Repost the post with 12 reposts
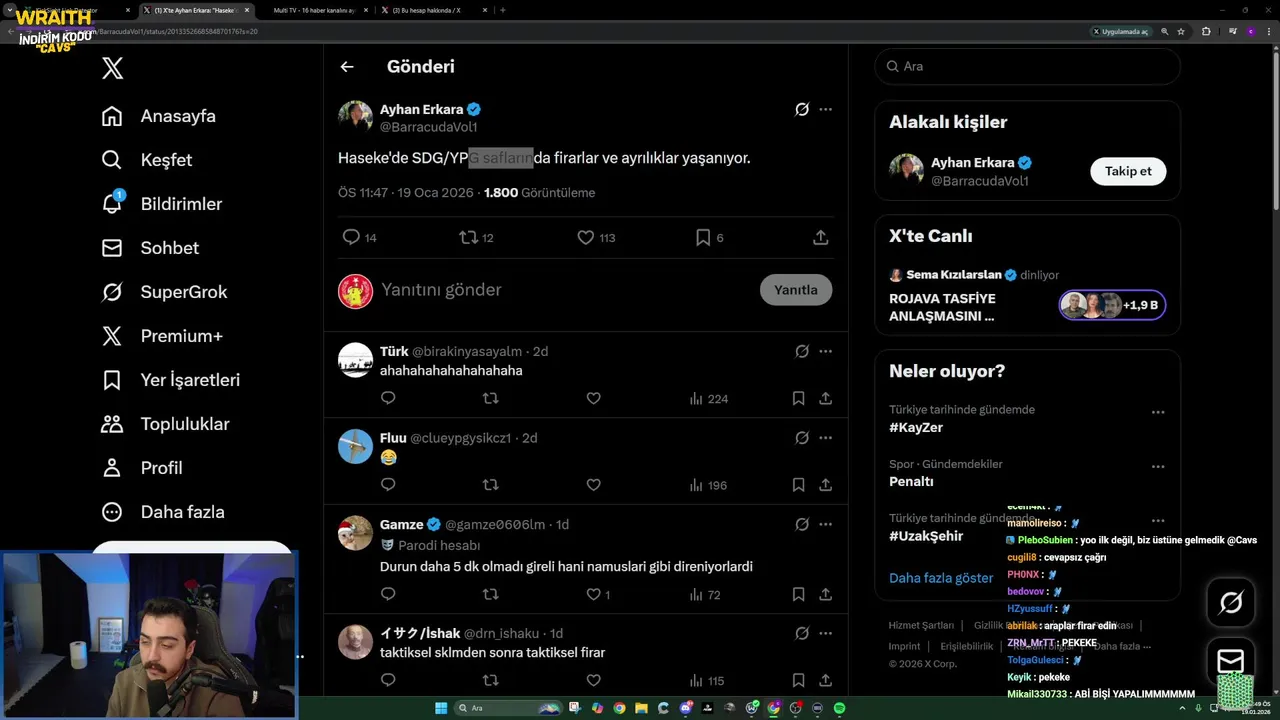 [468, 237]
